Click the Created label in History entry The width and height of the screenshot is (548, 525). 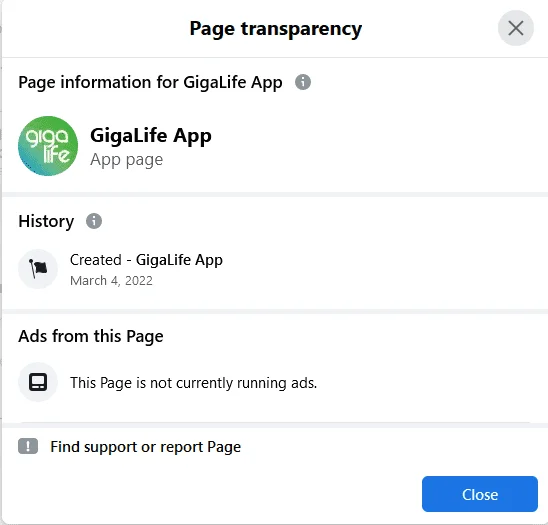click(96, 260)
